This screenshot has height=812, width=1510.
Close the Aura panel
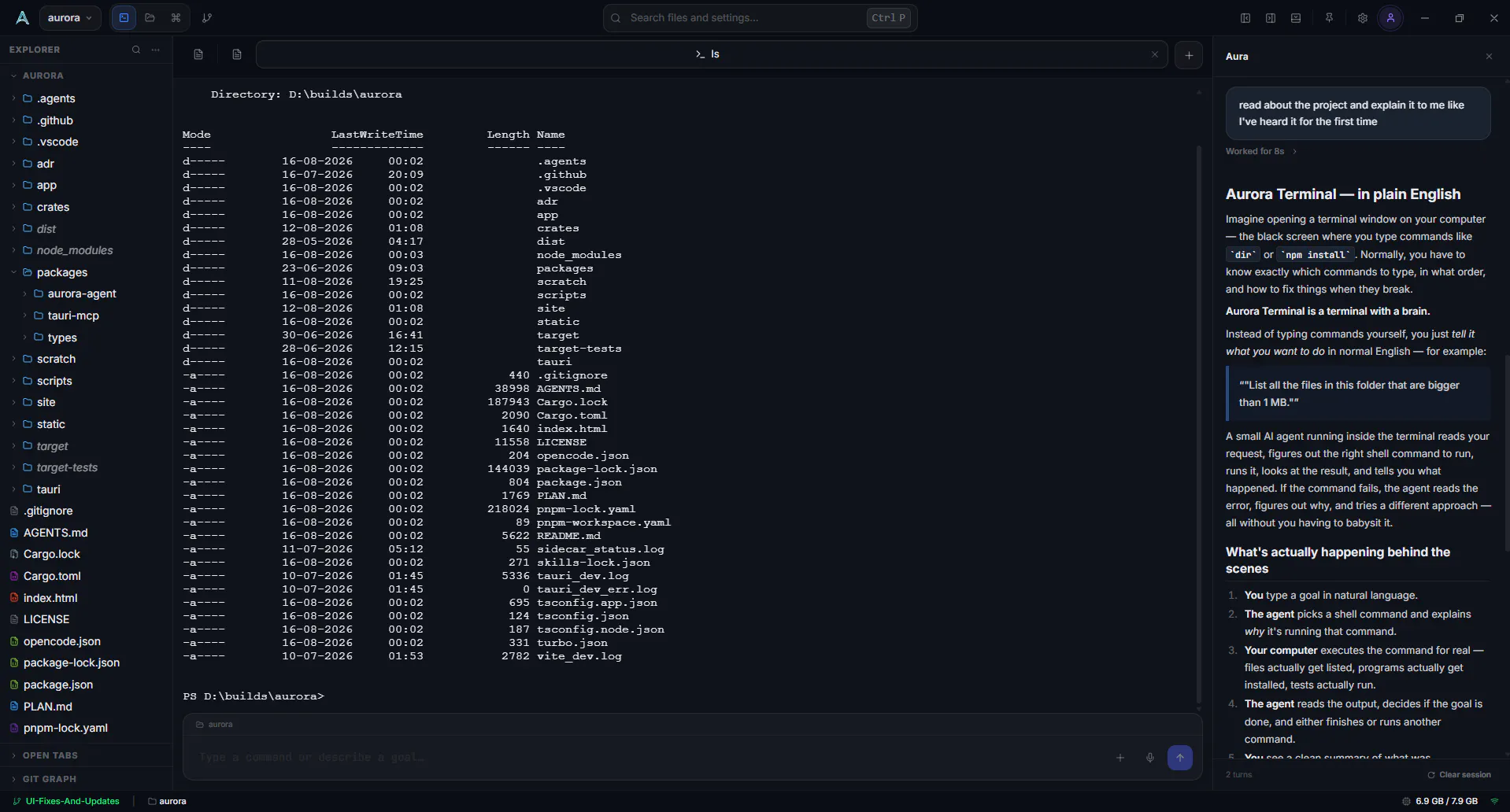pos(1489,57)
